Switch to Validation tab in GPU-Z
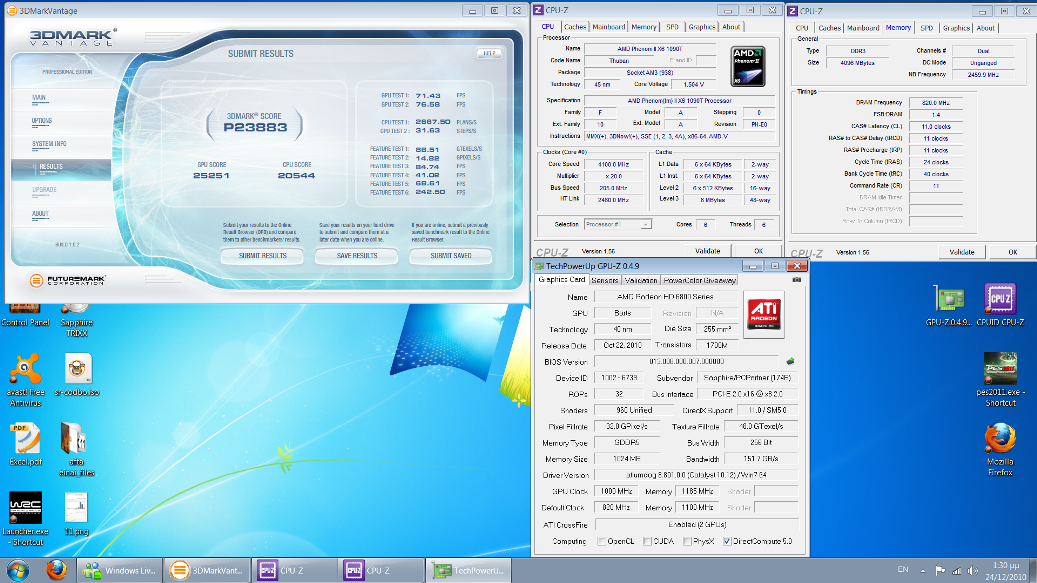Viewport: 1037px width, 583px height. point(641,280)
